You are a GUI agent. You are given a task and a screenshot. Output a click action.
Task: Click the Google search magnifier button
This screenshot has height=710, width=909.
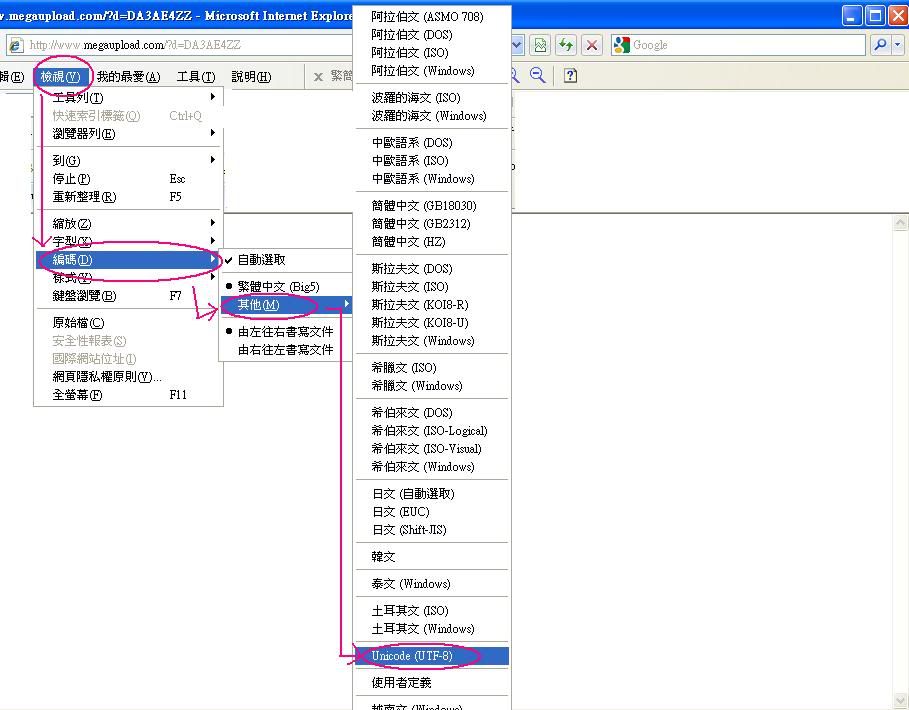point(880,45)
